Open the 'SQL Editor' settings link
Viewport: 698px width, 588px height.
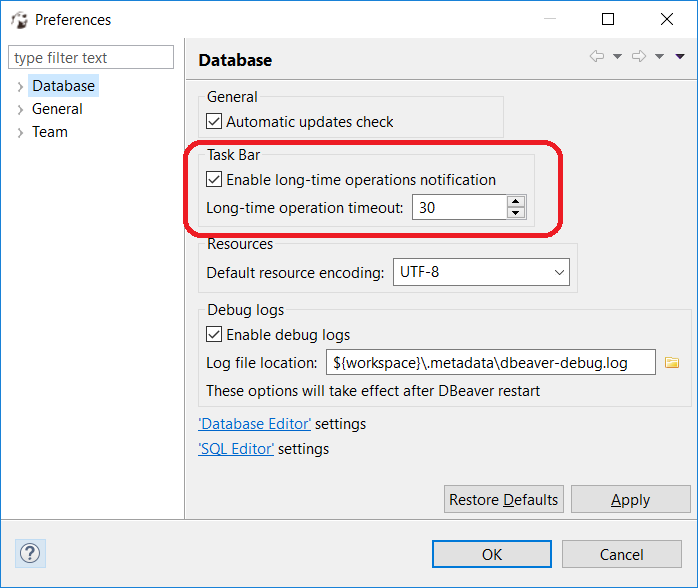(236, 449)
